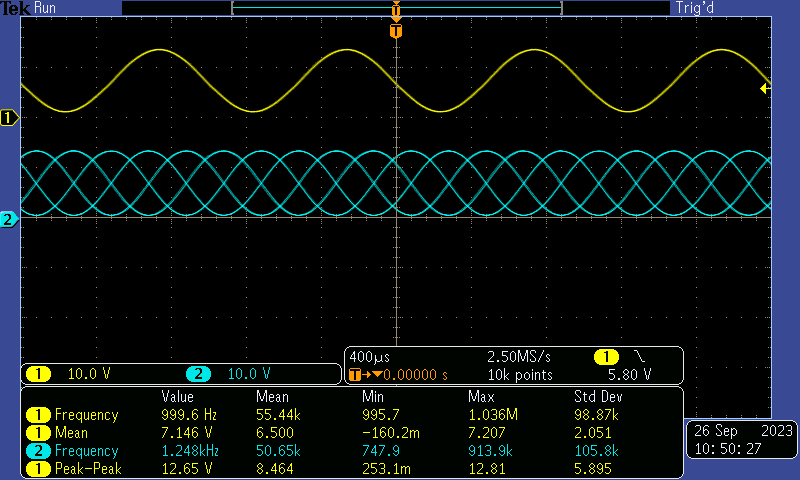Viewport: 800px width, 480px height.
Task: Click the channel 1 badge beside Frequency measurement
Action: coord(38,415)
